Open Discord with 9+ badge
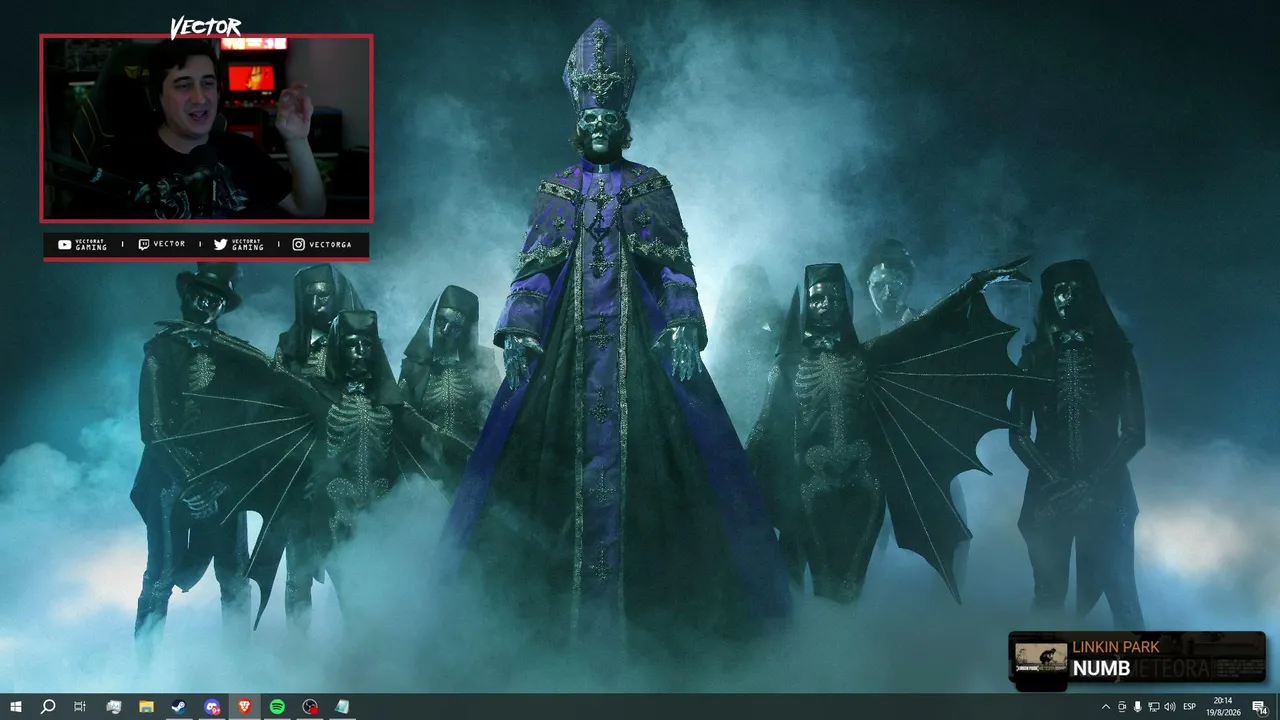The height and width of the screenshot is (720, 1280). click(x=212, y=707)
